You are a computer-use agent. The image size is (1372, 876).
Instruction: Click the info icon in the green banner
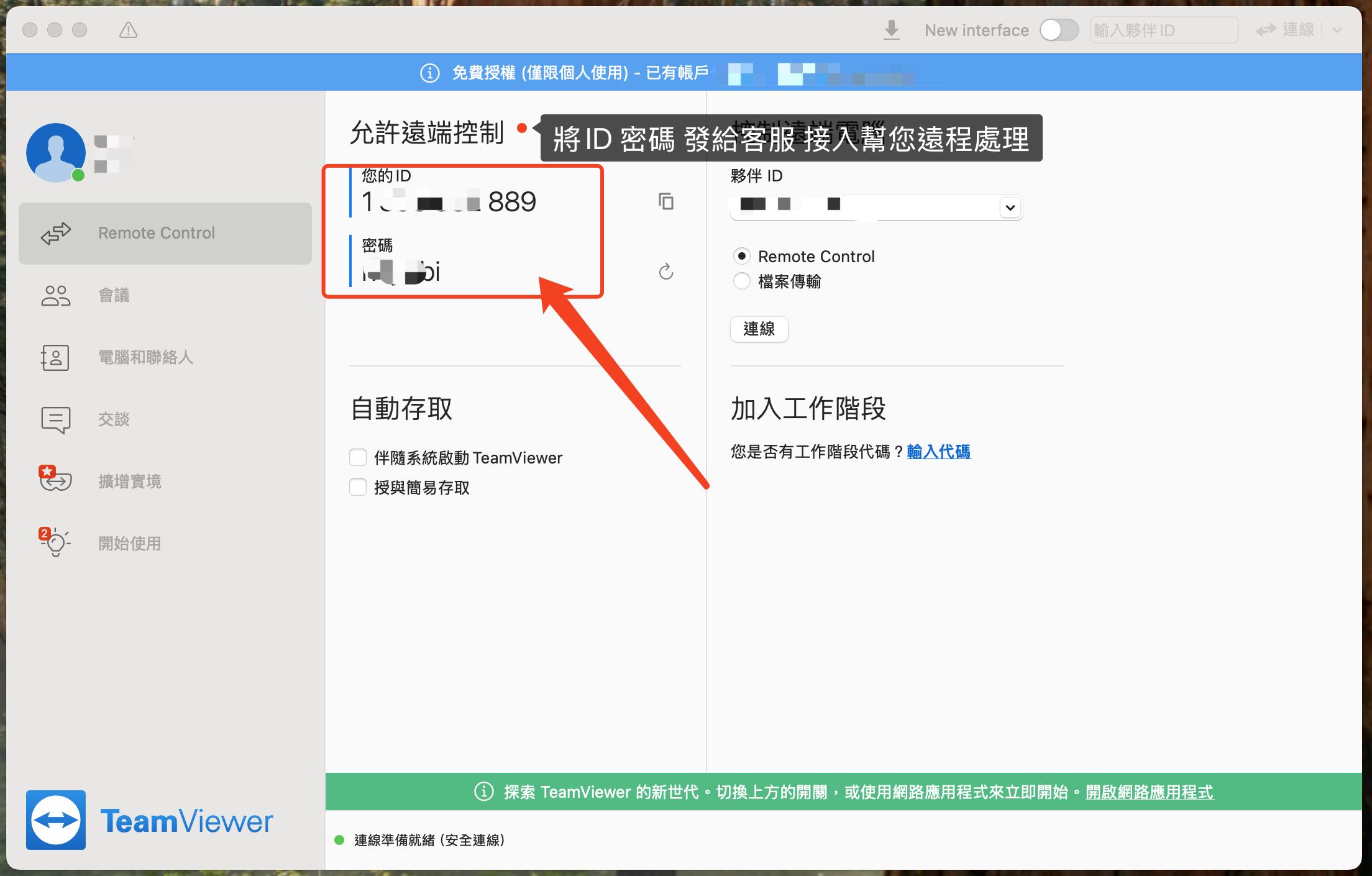pos(484,792)
